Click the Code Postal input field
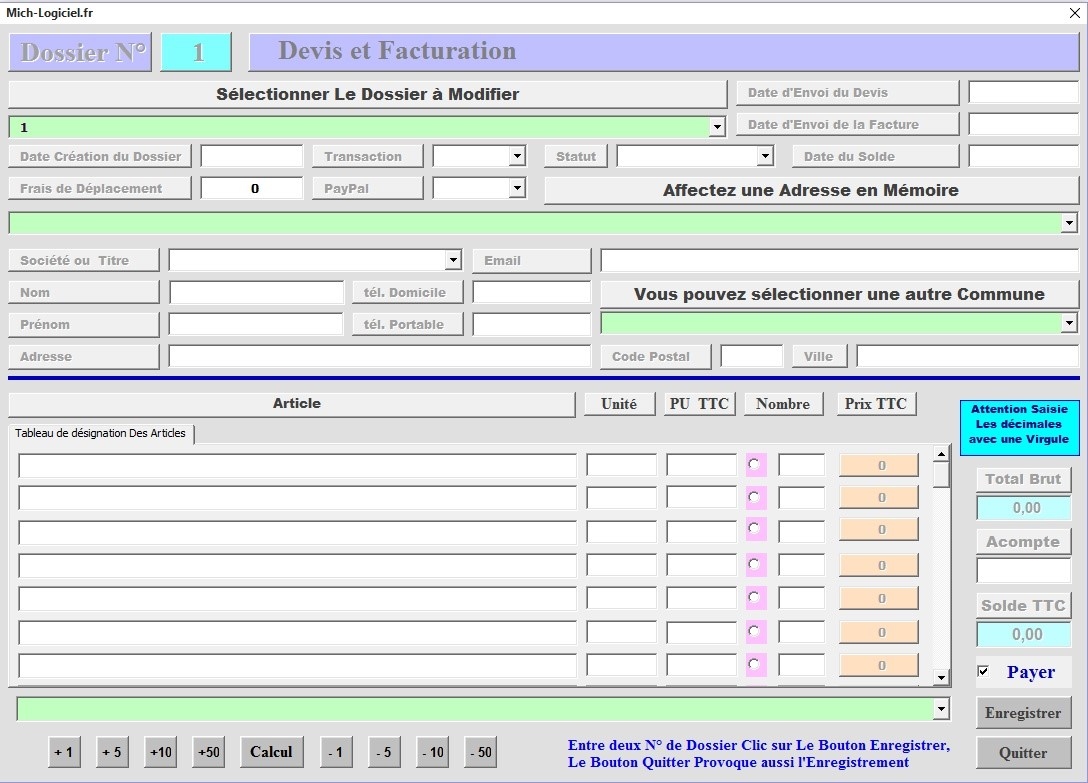The image size is (1088, 783). point(751,356)
